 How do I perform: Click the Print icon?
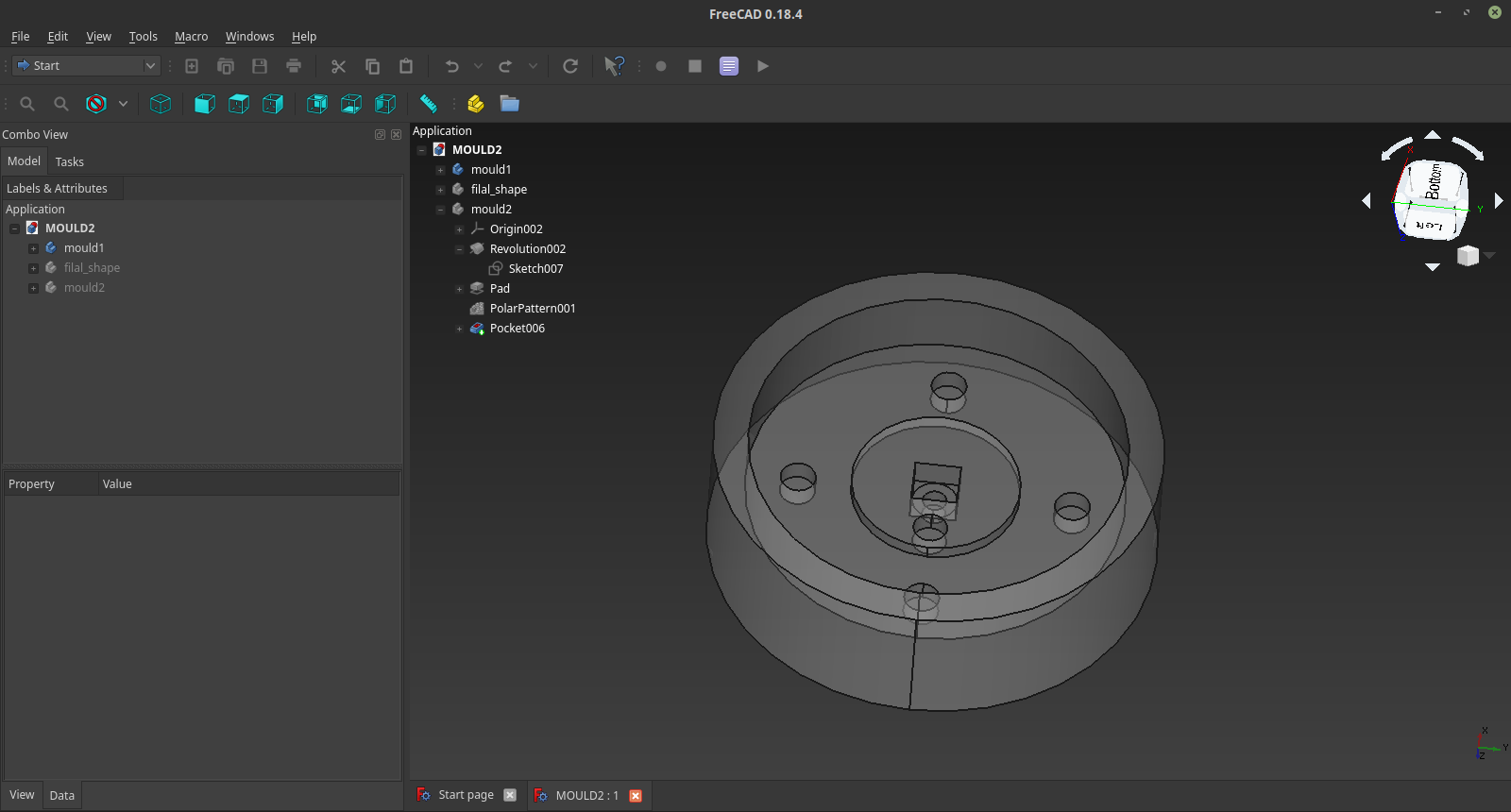coord(294,66)
